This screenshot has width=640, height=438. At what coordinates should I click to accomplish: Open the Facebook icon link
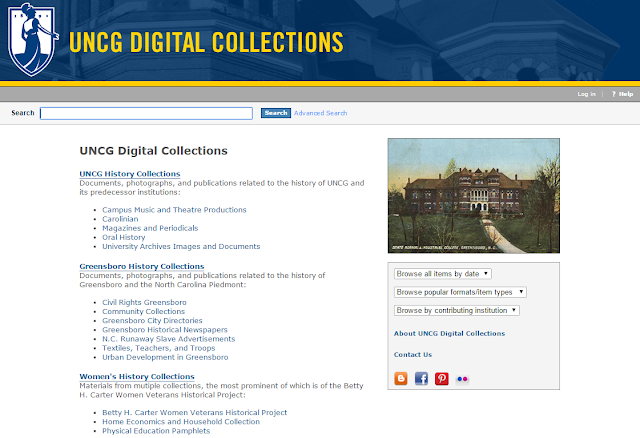click(421, 378)
